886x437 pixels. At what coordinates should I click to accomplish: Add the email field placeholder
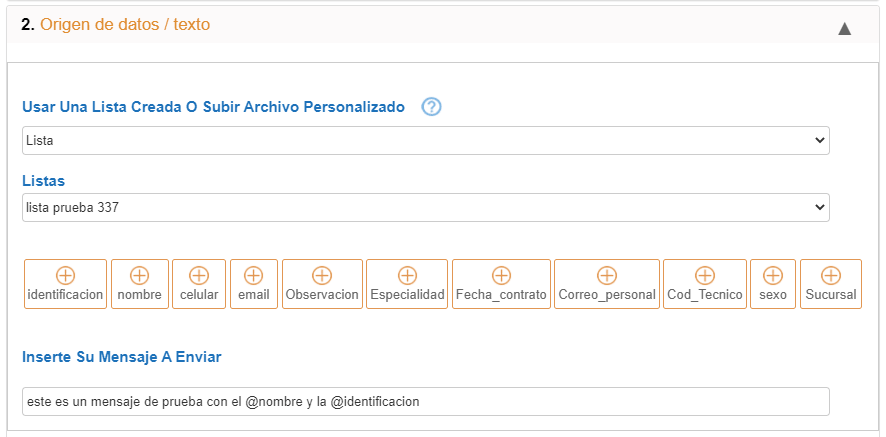tap(254, 284)
